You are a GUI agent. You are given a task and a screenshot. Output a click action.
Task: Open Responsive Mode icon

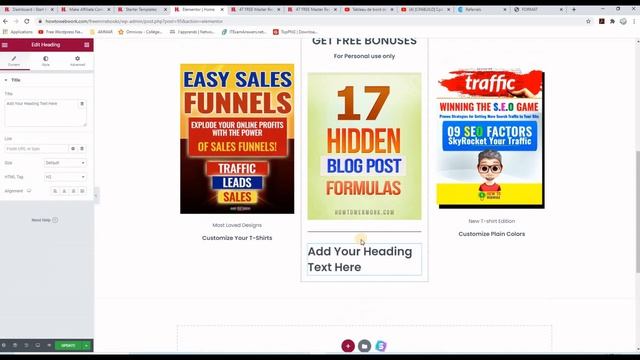coord(38,345)
